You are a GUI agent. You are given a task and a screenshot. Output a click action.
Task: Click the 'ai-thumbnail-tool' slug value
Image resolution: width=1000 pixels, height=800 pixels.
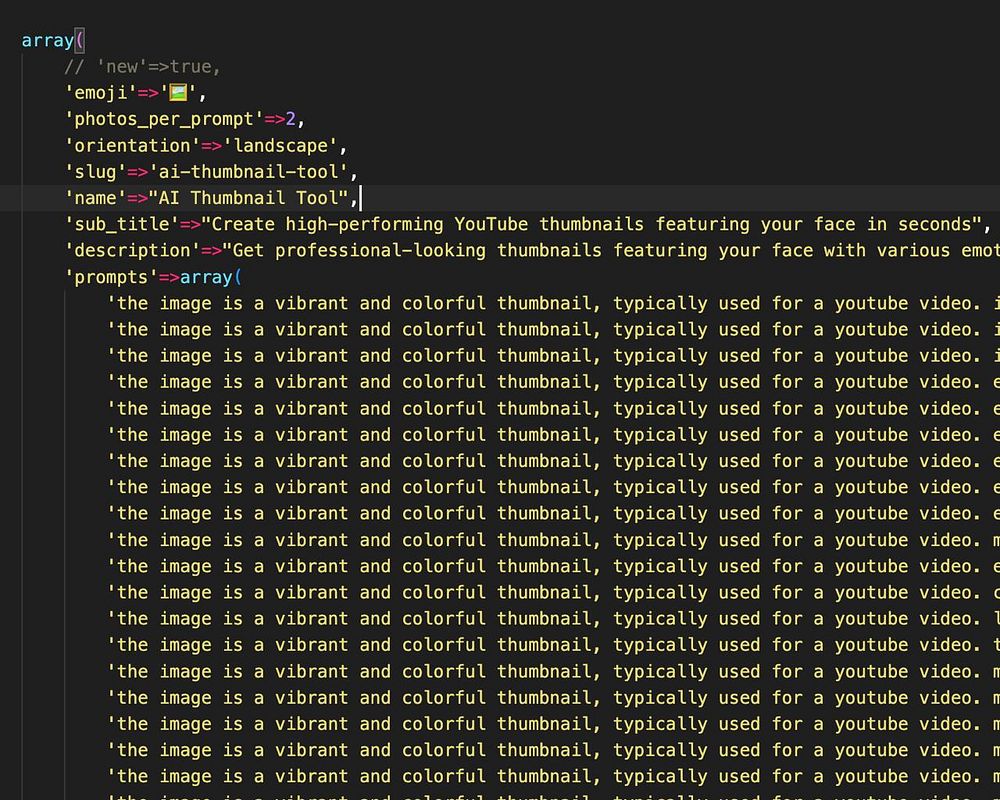click(x=248, y=172)
